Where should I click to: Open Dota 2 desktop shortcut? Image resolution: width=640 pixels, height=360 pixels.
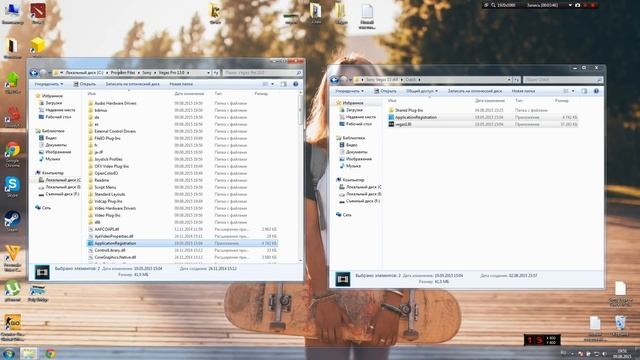coord(38,13)
